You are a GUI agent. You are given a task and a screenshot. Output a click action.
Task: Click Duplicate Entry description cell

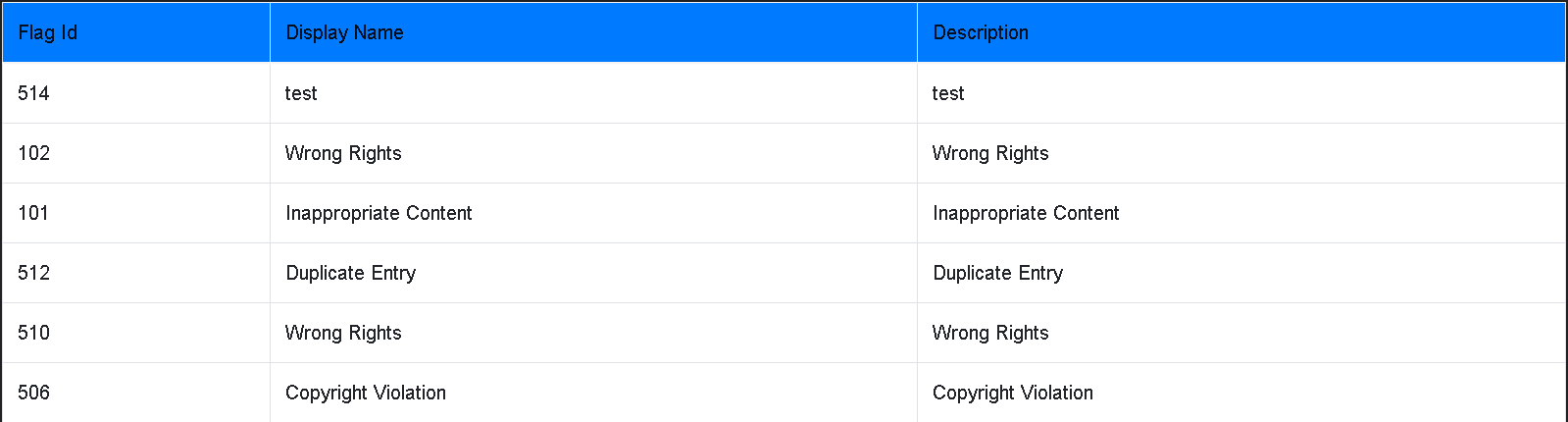1240,273
